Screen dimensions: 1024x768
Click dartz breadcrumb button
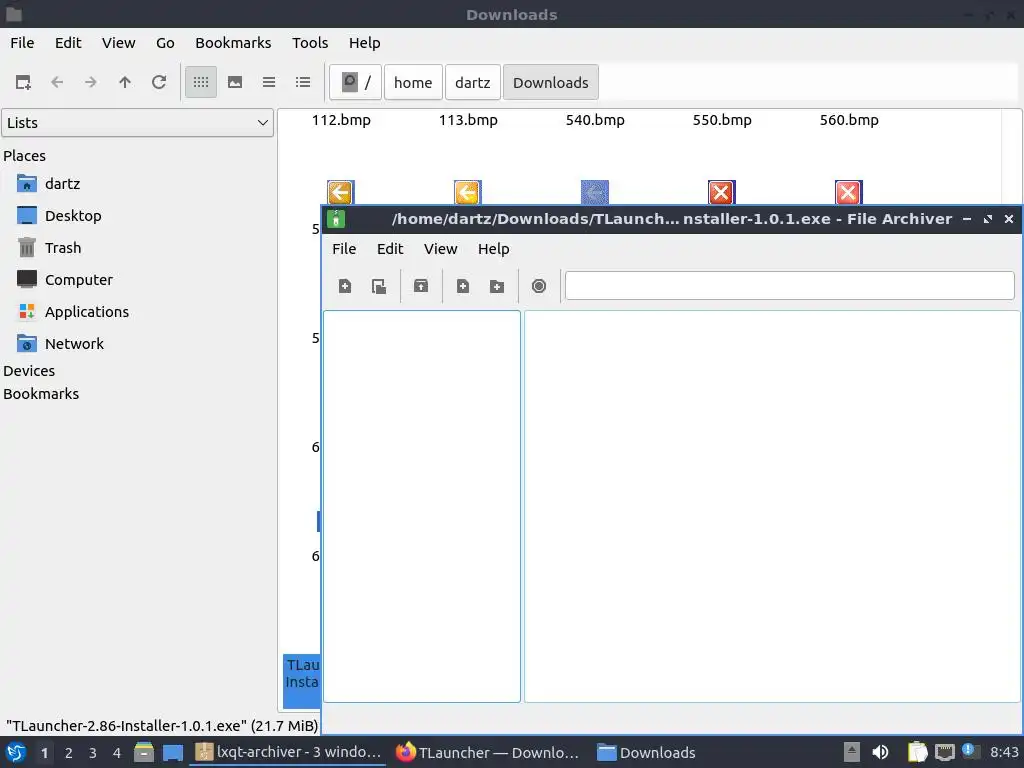(x=473, y=82)
